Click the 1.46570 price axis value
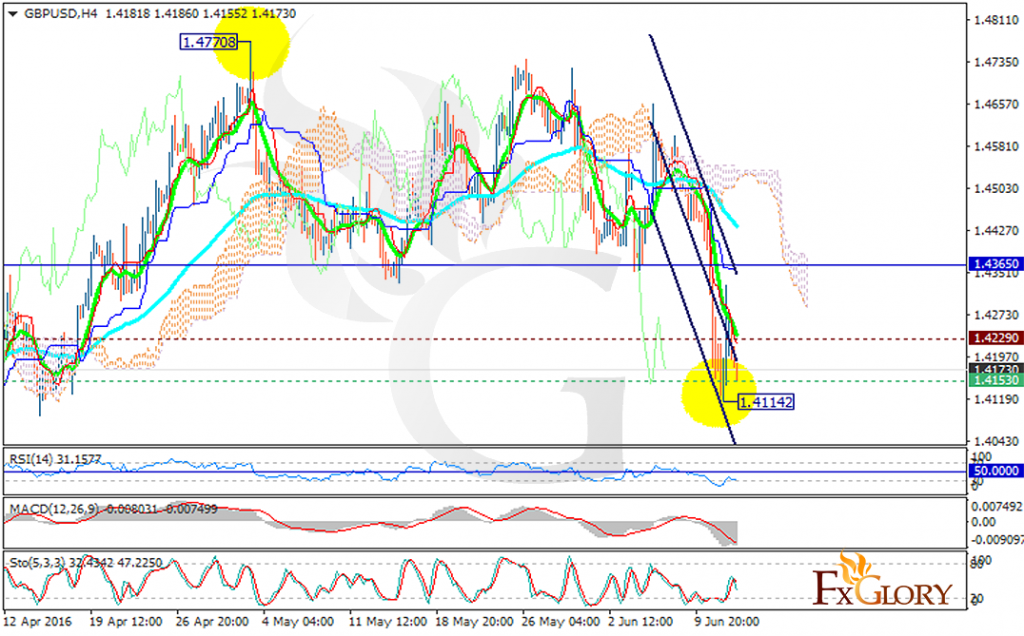1024x636 pixels. (x=996, y=104)
